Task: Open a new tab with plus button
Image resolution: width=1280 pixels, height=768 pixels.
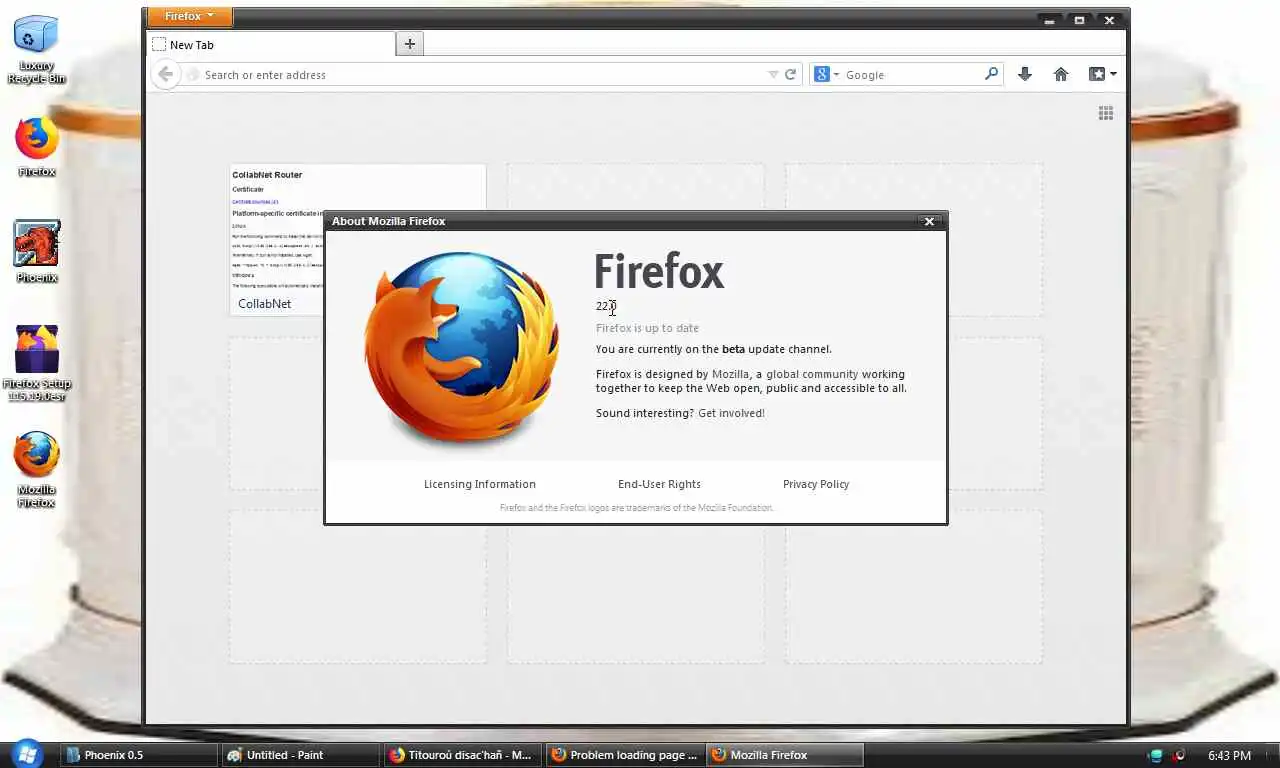Action: tap(409, 44)
